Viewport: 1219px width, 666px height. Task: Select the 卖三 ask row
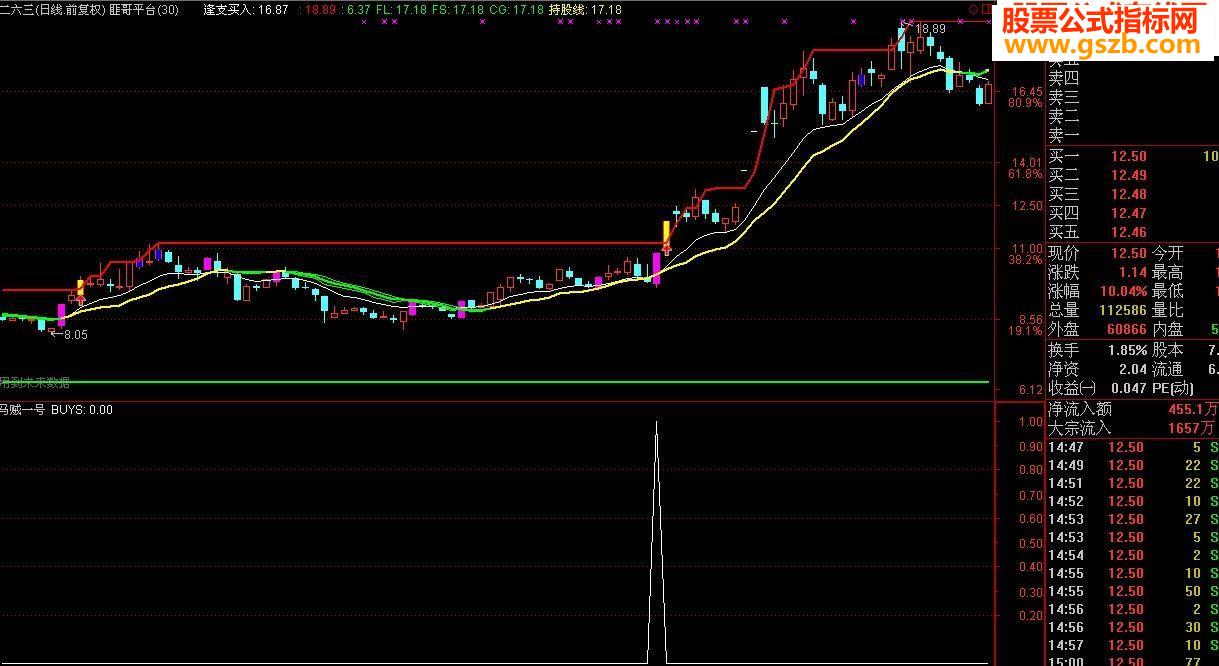click(x=1132, y=97)
